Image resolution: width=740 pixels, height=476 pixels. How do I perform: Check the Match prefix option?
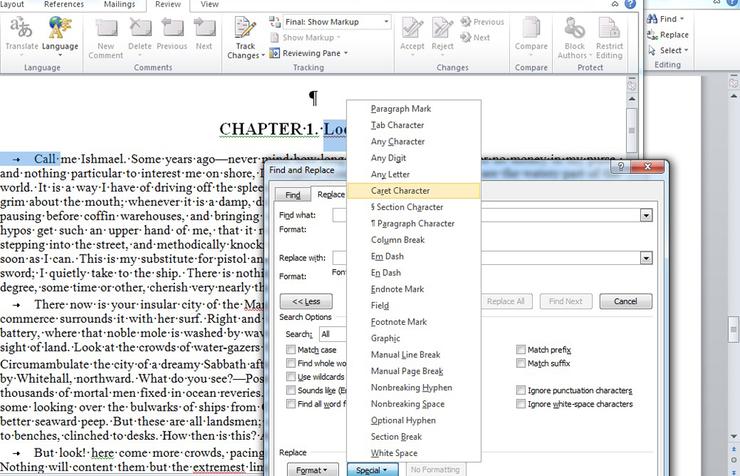(521, 350)
